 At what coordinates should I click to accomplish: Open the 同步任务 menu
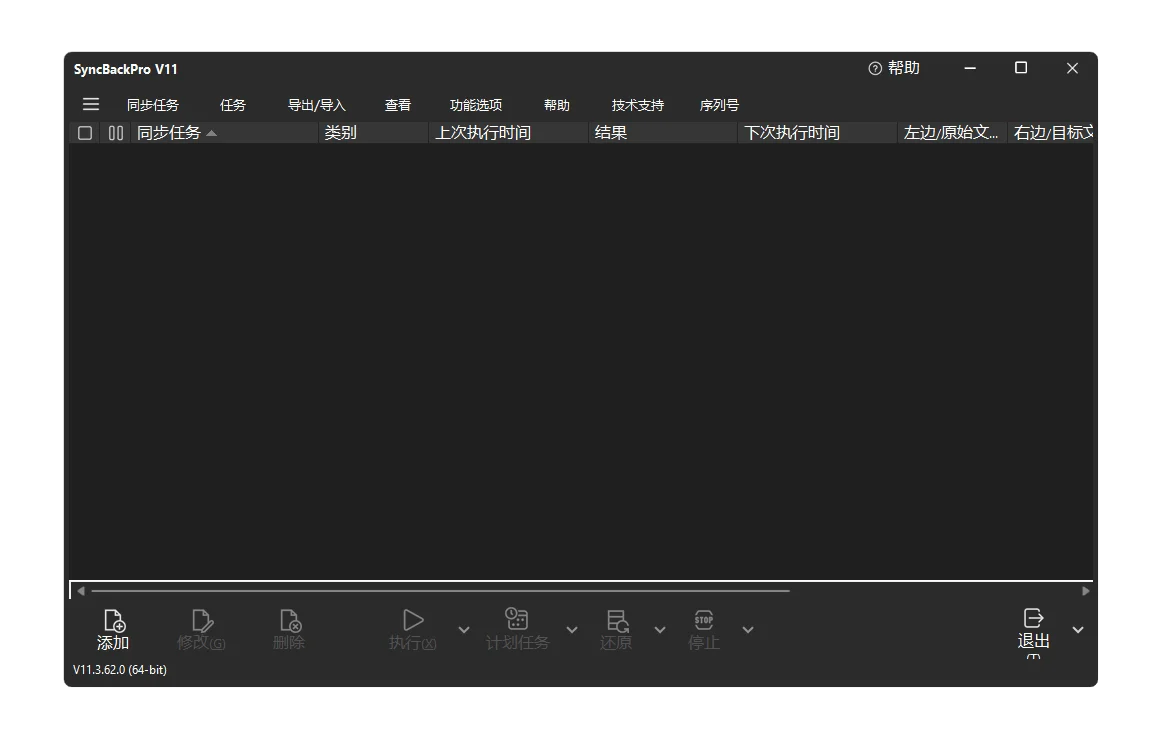[x=153, y=106]
